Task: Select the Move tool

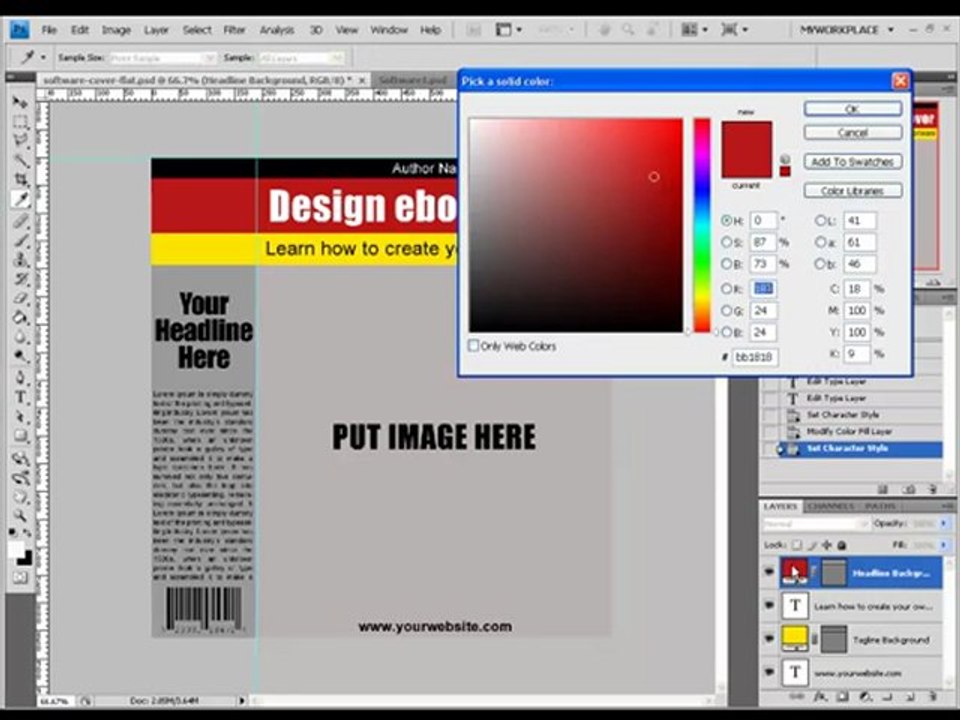Action: pyautogui.click(x=20, y=102)
